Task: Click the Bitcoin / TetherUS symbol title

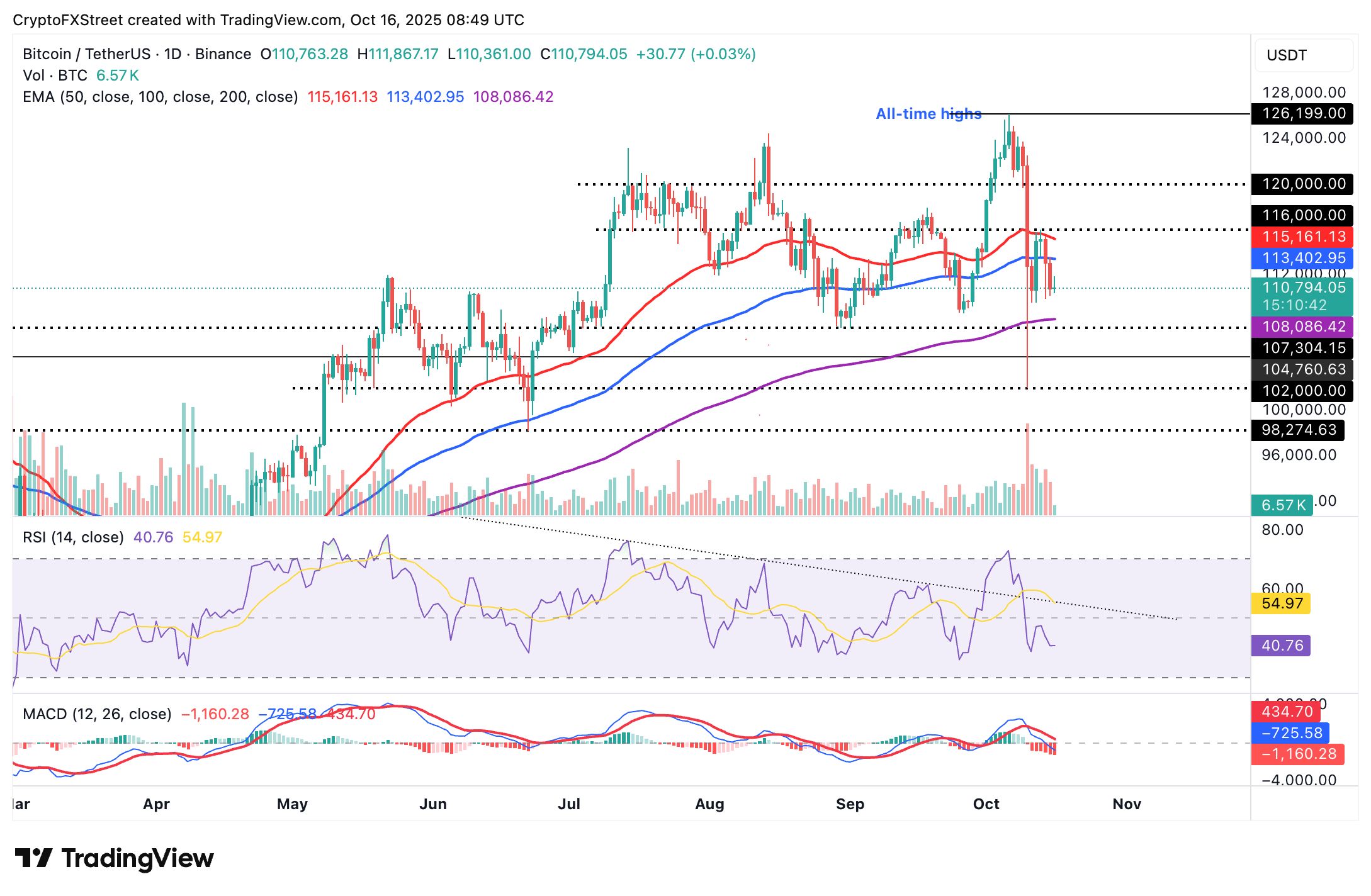Action: coord(86,54)
